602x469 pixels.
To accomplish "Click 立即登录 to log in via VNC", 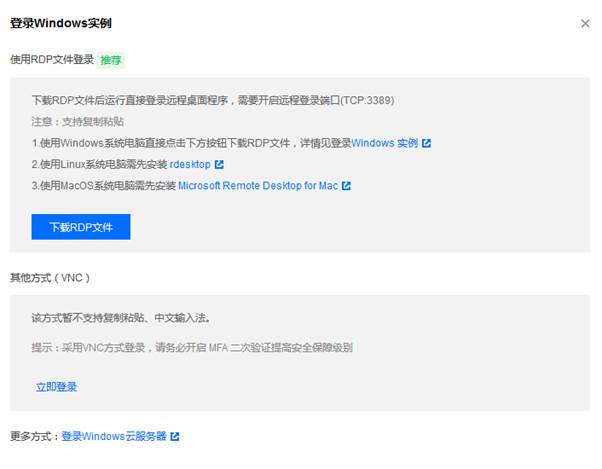I will 56,387.
